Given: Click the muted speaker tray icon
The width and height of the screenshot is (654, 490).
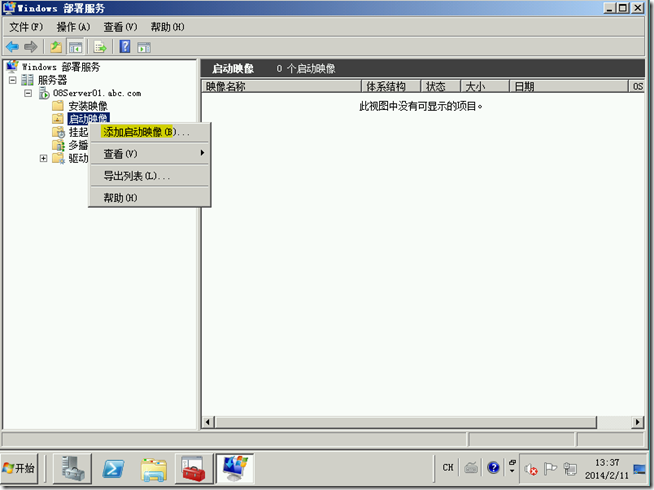Looking at the screenshot, I should pyautogui.click(x=531, y=469).
